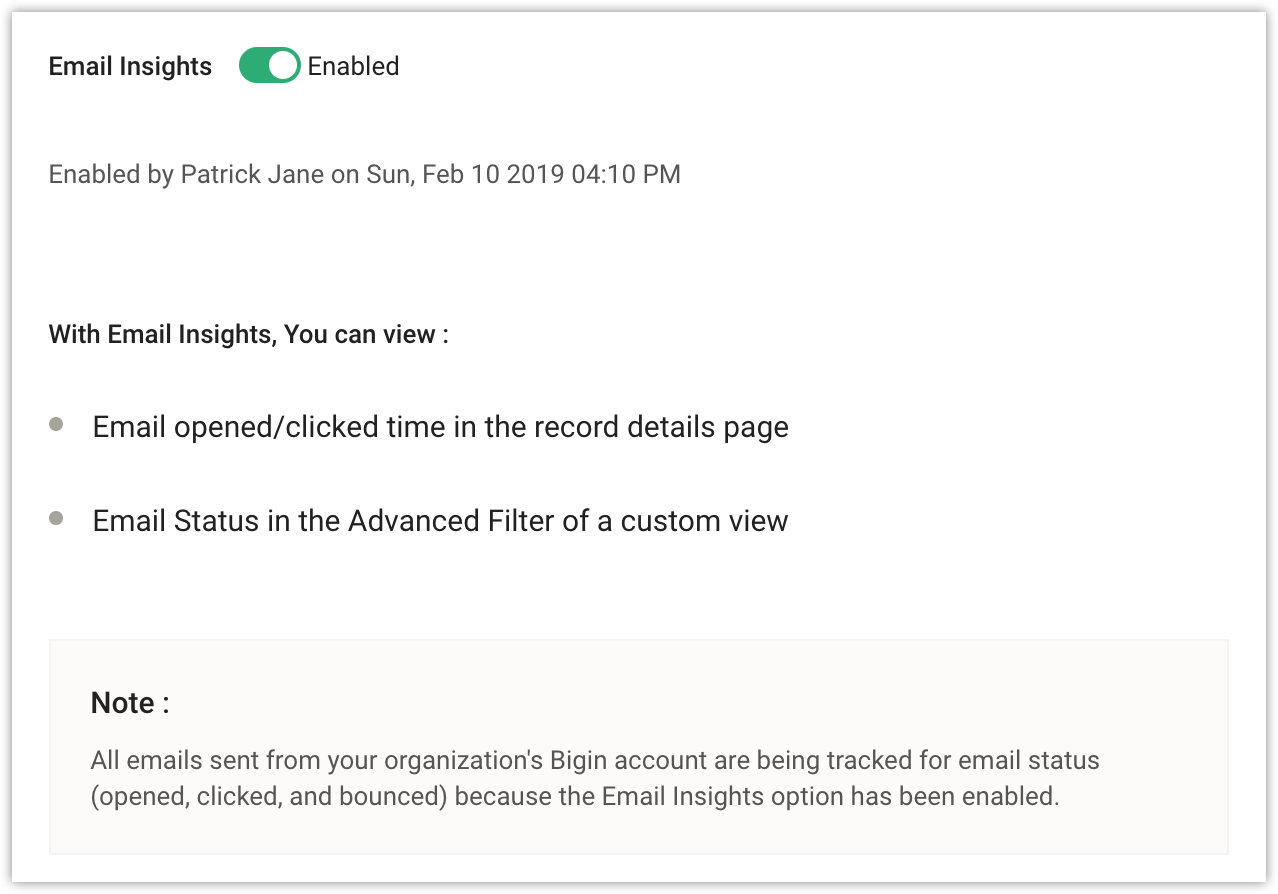
Task: Select the 'Email opened/clicked time' list item
Action: [x=440, y=428]
